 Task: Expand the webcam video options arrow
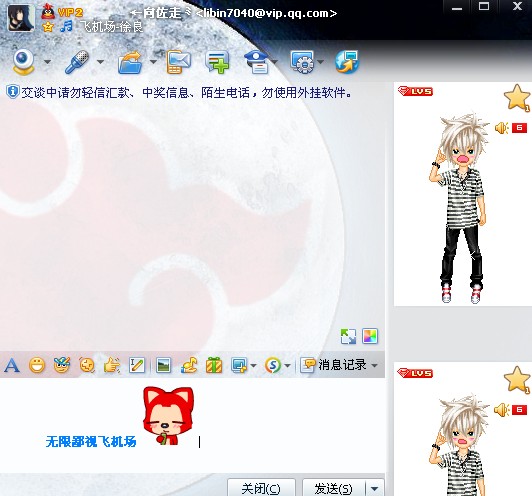point(48,62)
